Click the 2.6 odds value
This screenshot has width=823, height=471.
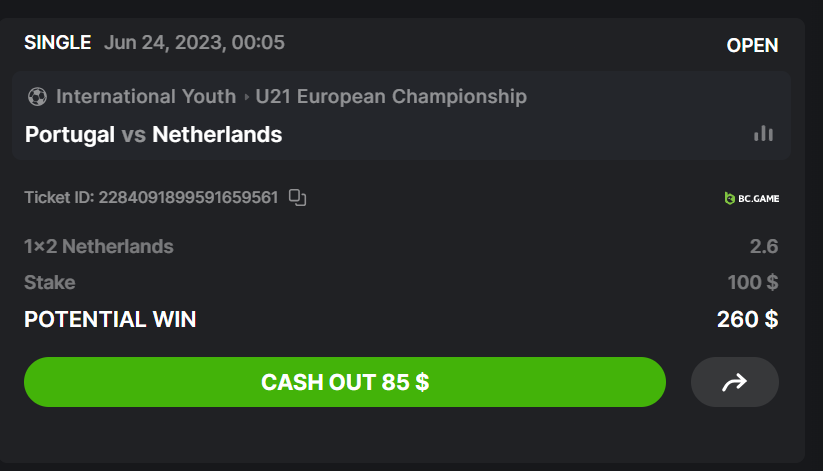(x=764, y=246)
